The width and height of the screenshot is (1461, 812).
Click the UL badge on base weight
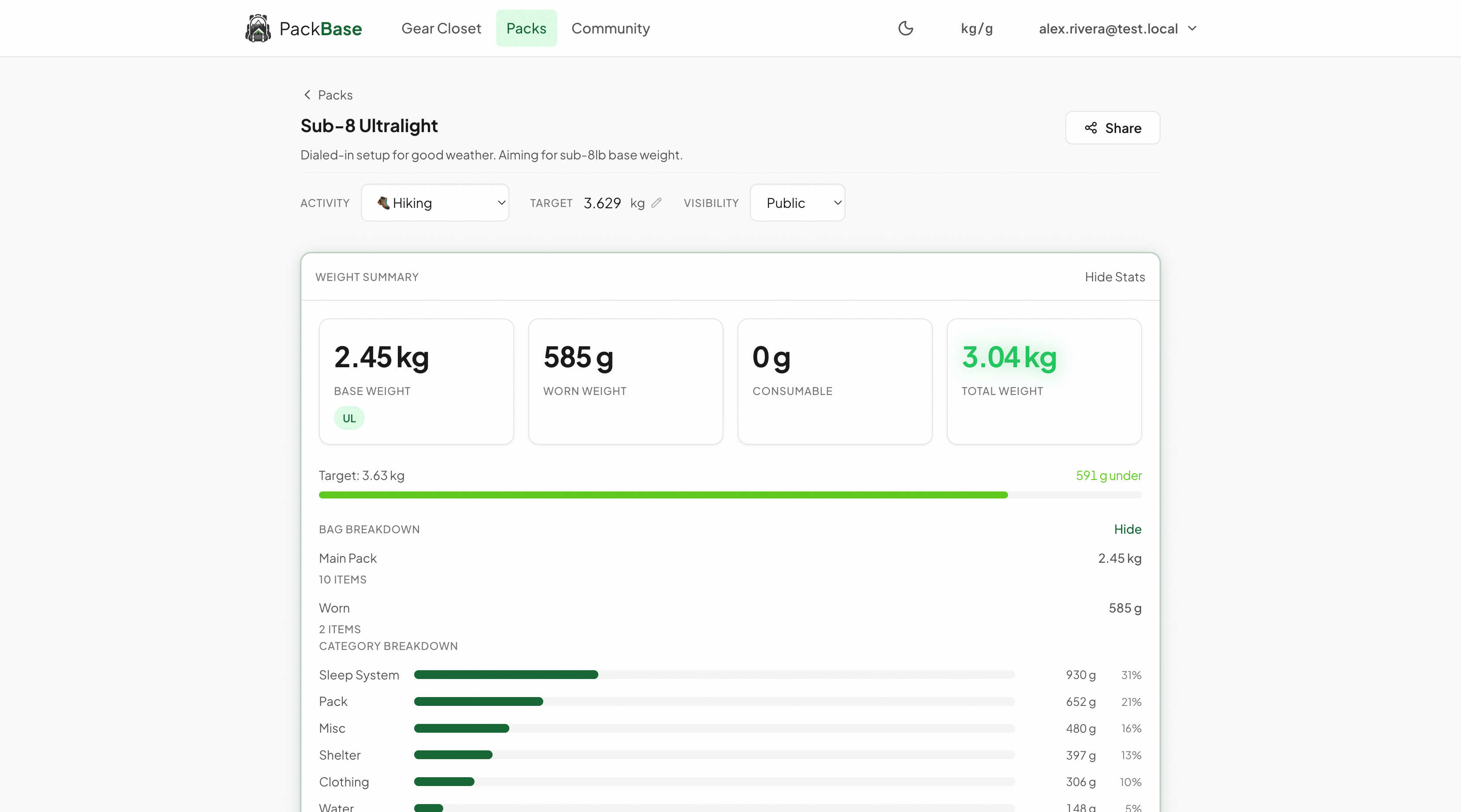point(349,418)
